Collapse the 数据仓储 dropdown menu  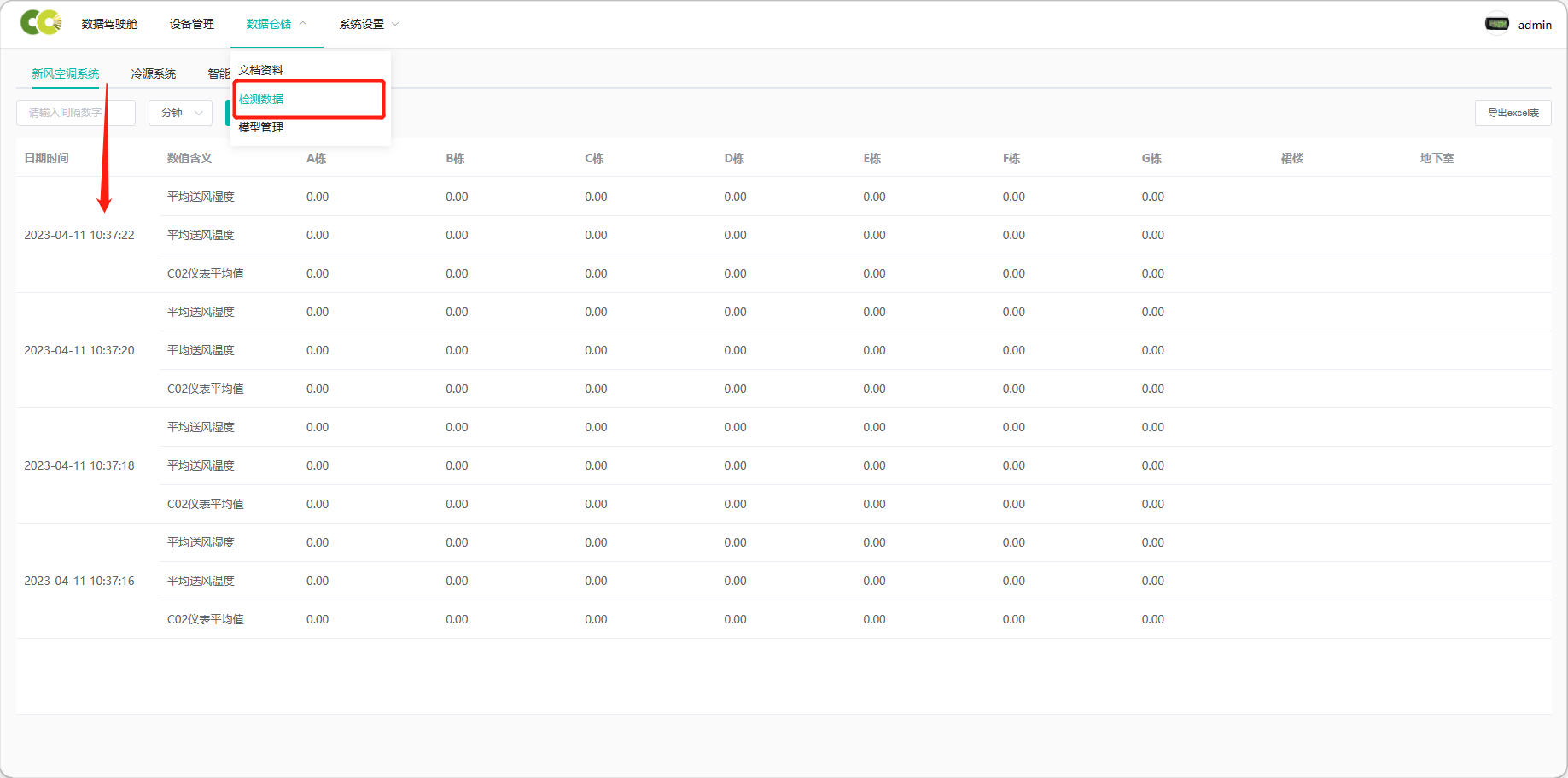(276, 24)
